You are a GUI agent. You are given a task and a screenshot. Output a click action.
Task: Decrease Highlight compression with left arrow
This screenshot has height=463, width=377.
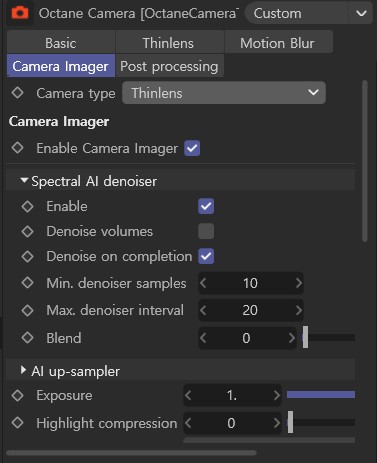point(188,423)
